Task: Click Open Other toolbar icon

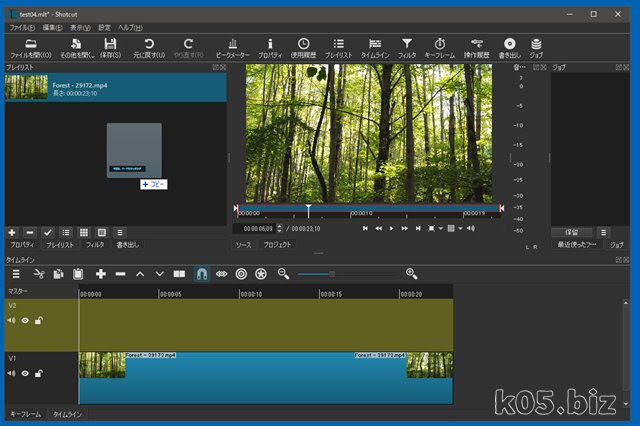Action: click(77, 48)
